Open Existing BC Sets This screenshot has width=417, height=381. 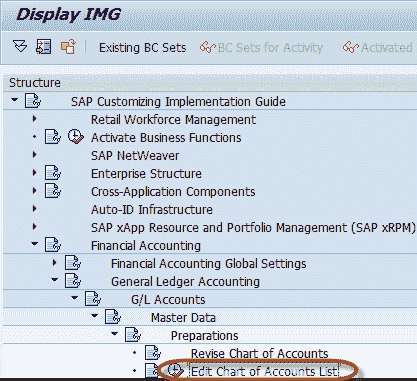point(142,48)
